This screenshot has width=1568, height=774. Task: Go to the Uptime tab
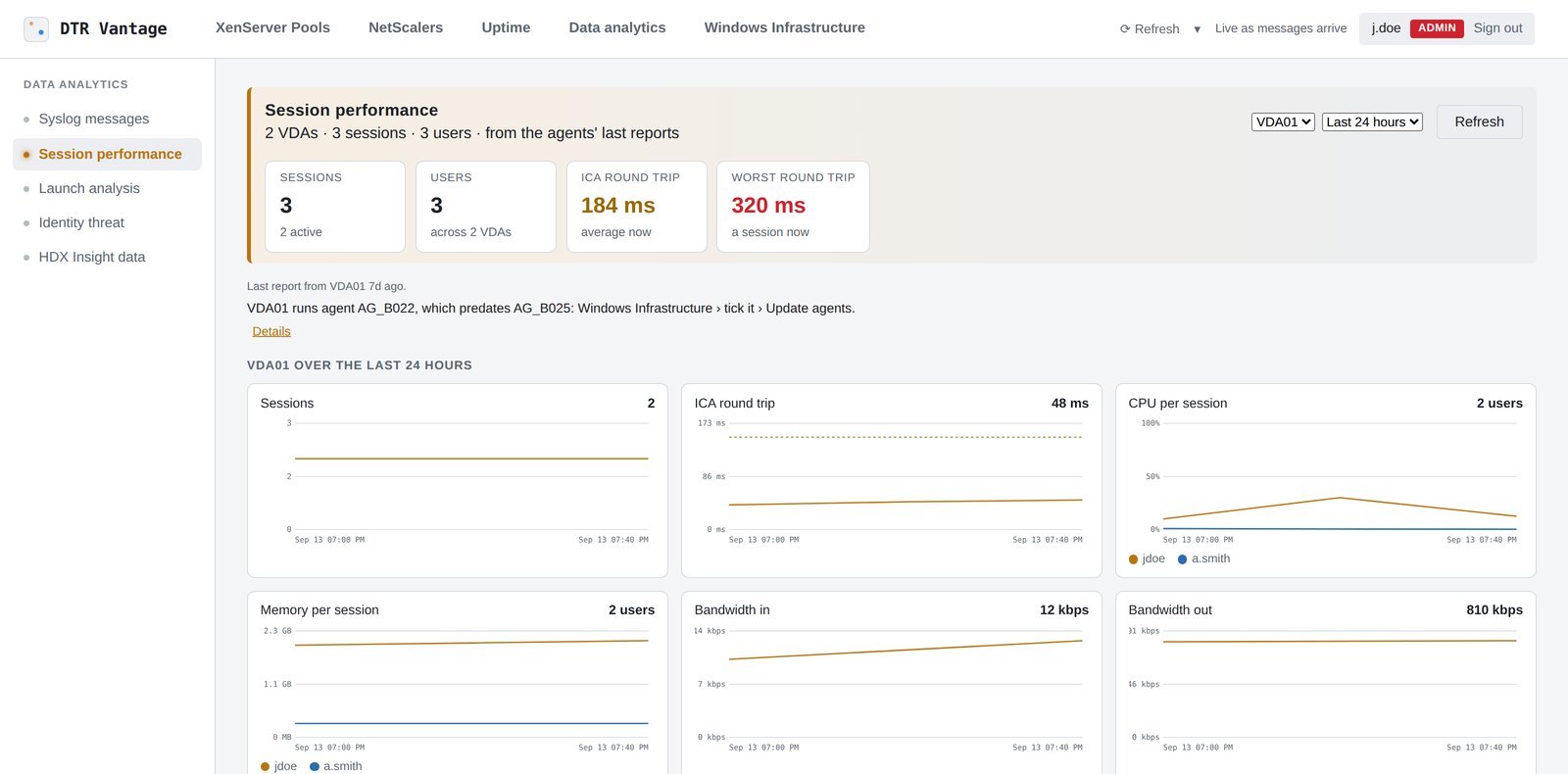[x=506, y=27]
